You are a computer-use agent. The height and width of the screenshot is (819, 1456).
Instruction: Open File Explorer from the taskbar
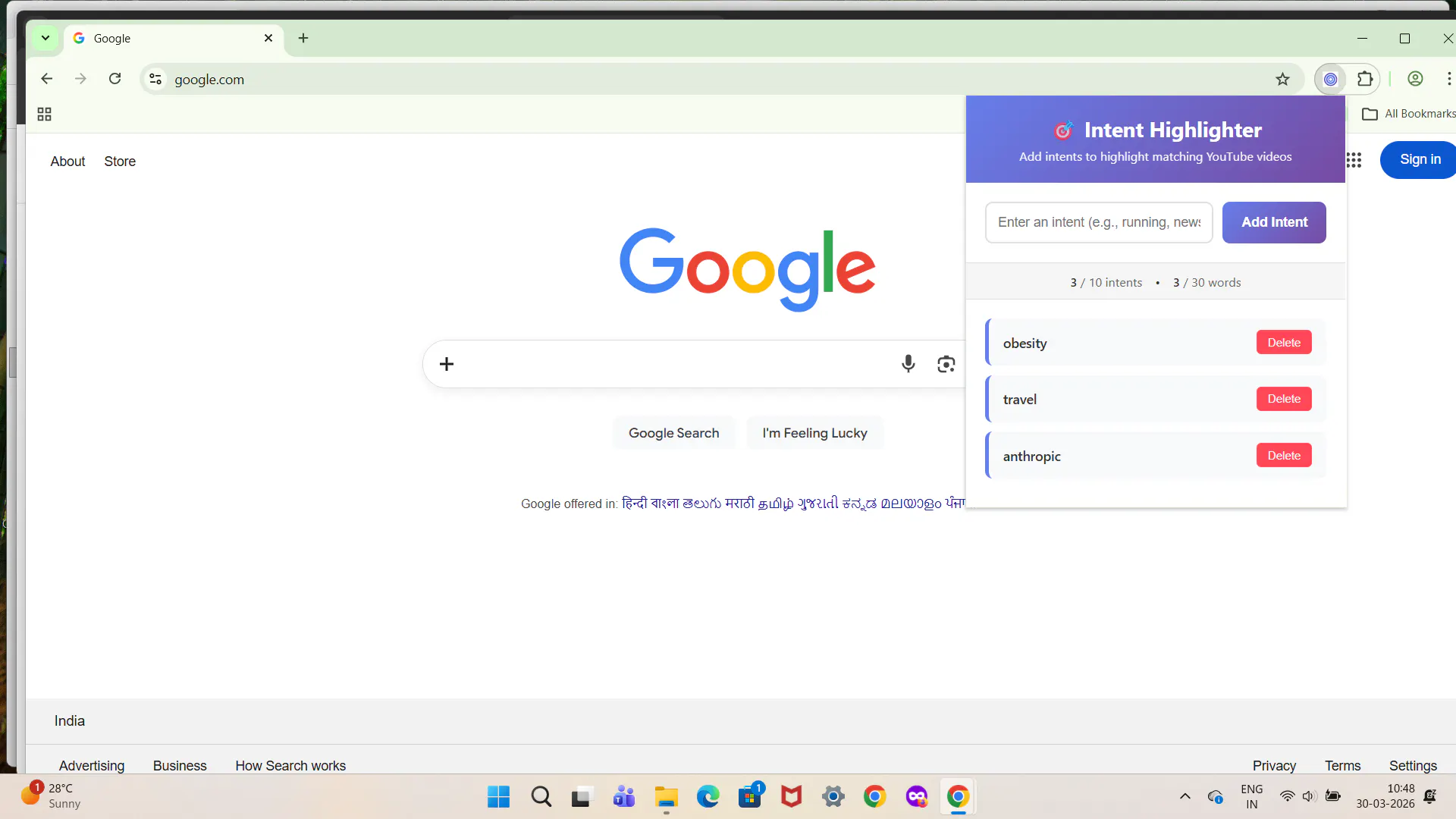pos(666,797)
